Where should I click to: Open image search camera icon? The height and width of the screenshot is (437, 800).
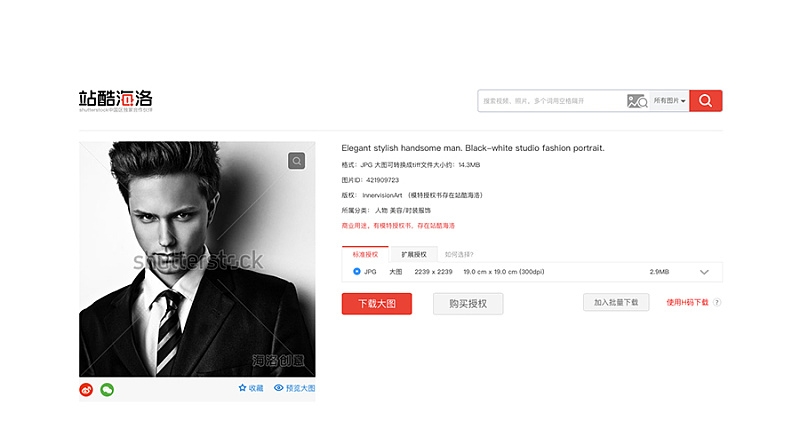[637, 101]
